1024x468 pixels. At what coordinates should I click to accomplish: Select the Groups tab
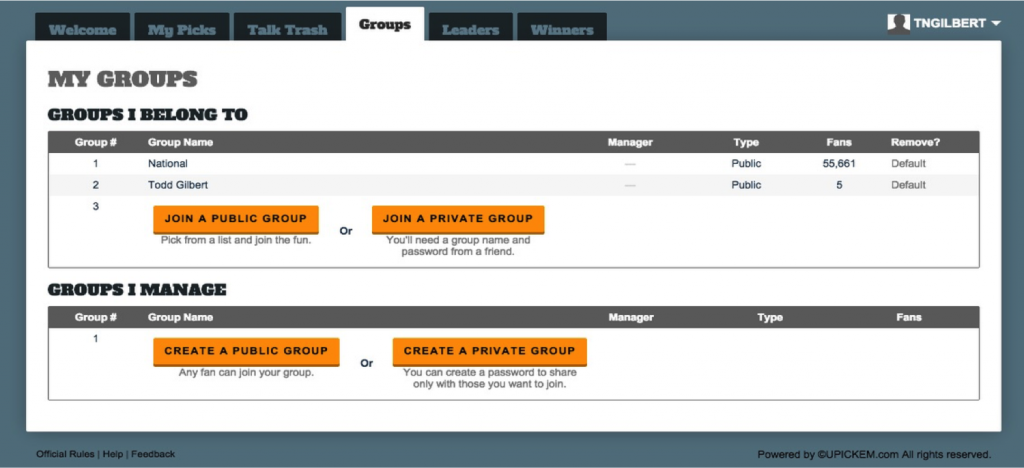(x=385, y=25)
